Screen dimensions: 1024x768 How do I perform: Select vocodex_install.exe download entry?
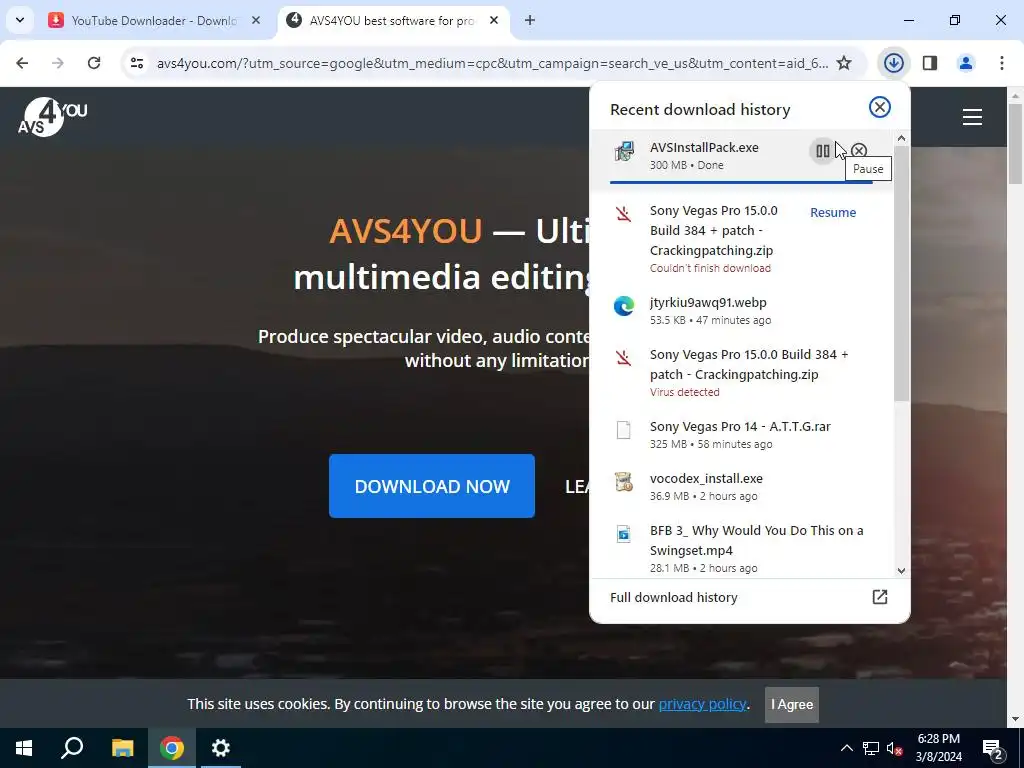point(741,487)
